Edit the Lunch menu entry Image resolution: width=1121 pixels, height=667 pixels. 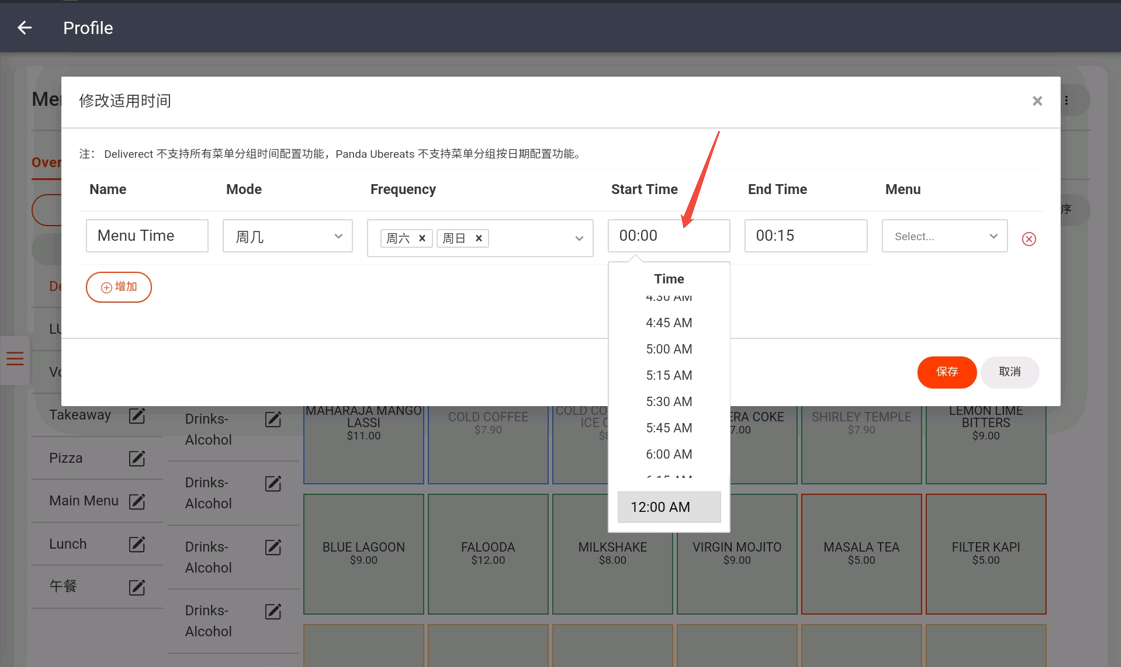137,544
